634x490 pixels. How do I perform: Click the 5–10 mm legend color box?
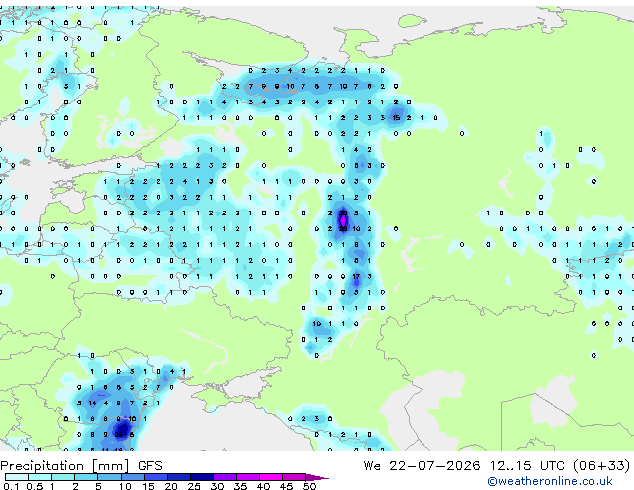click(x=109, y=477)
